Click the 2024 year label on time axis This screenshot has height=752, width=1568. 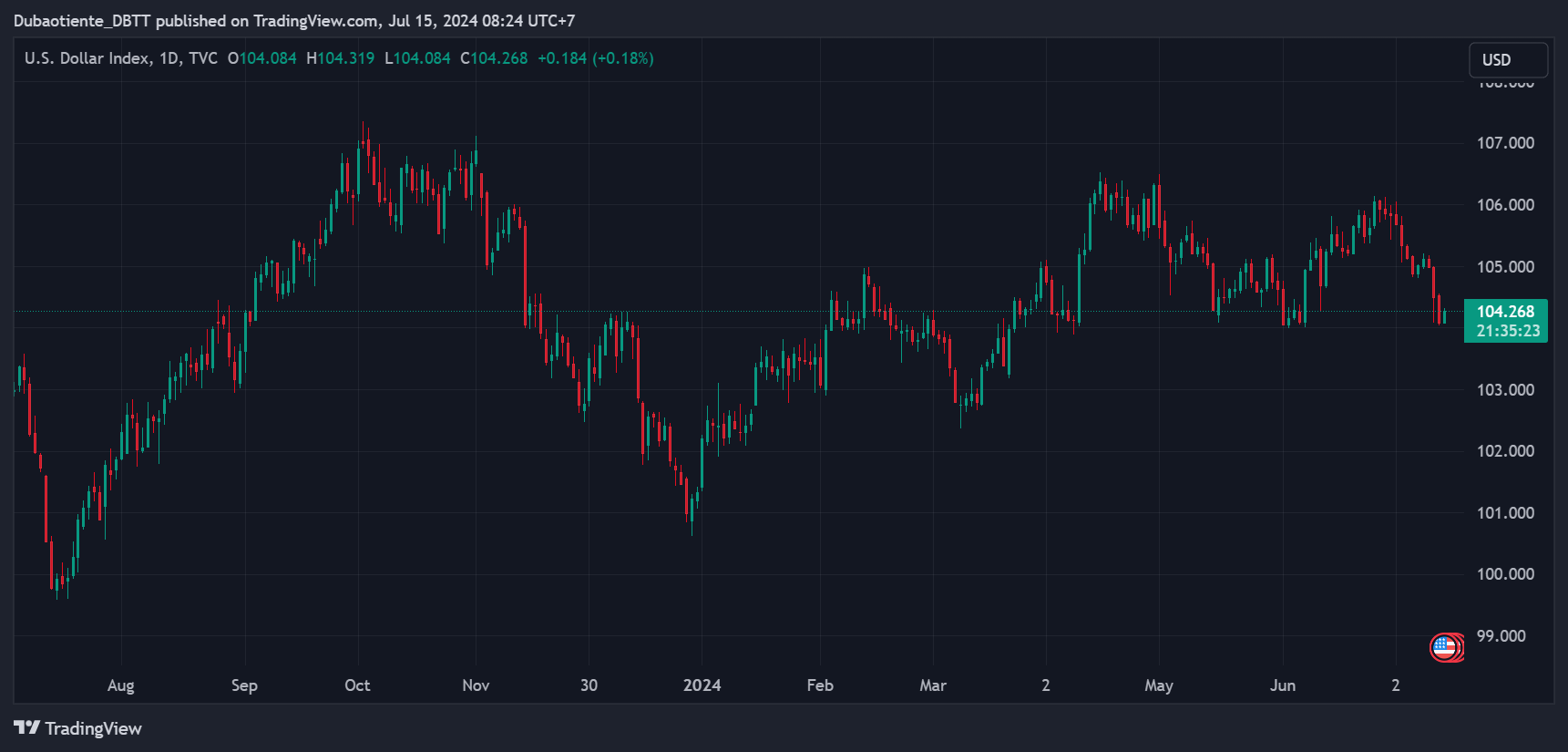point(702,685)
